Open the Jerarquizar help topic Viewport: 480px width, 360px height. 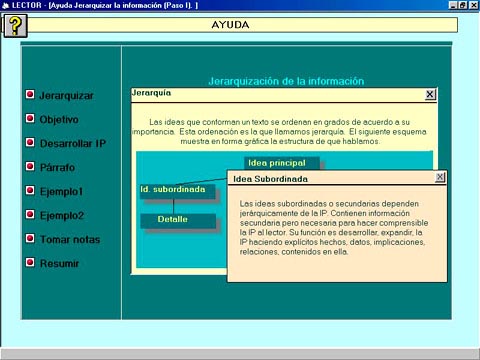point(66,96)
